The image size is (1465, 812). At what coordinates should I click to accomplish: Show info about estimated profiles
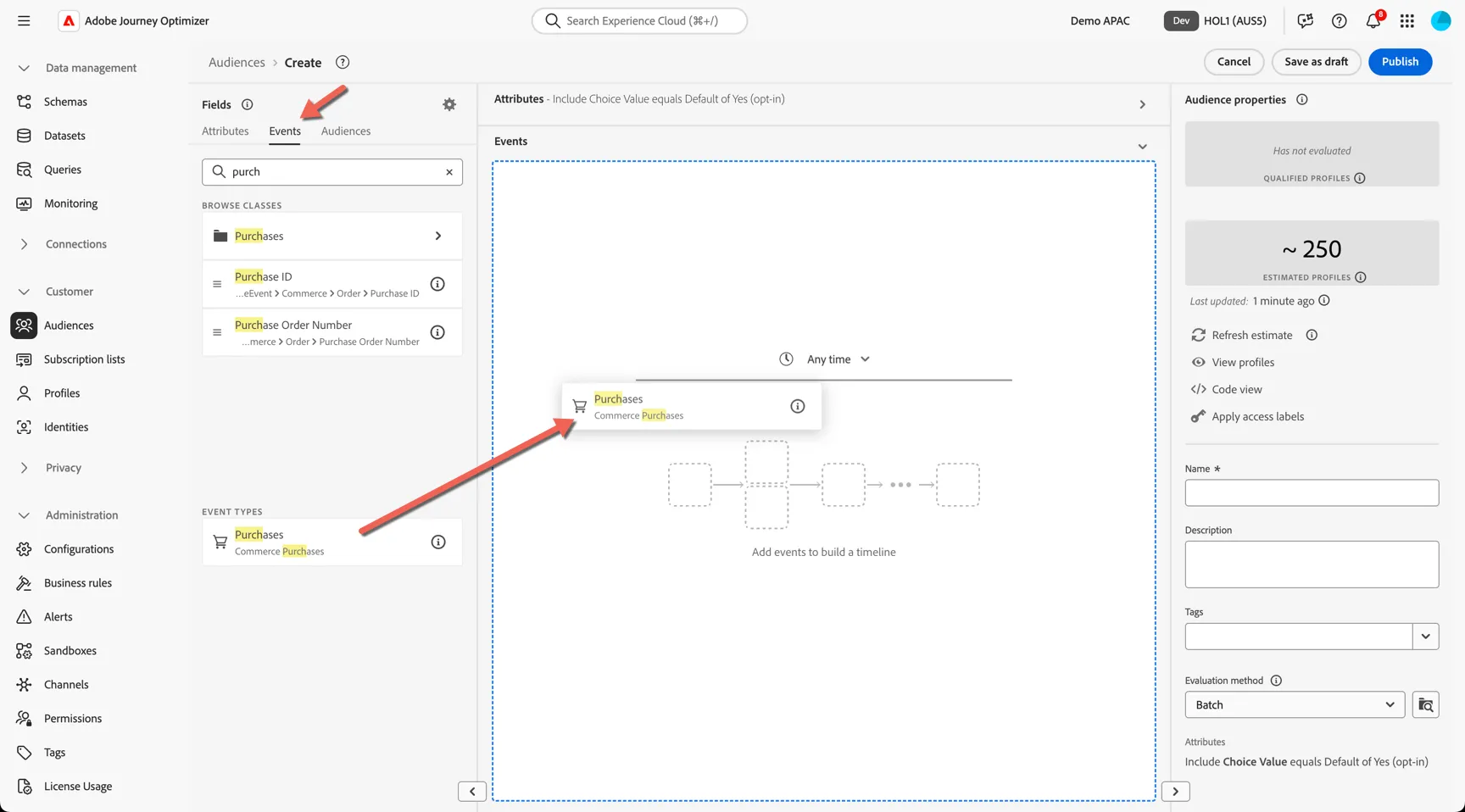point(1361,277)
